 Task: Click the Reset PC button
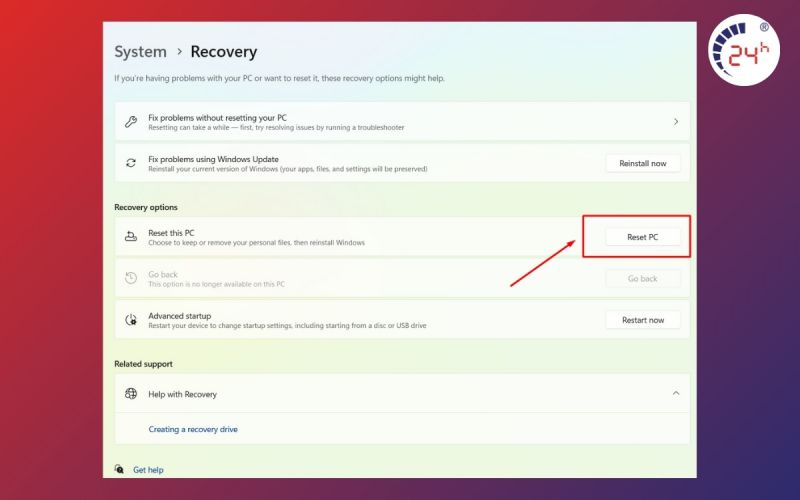643,237
